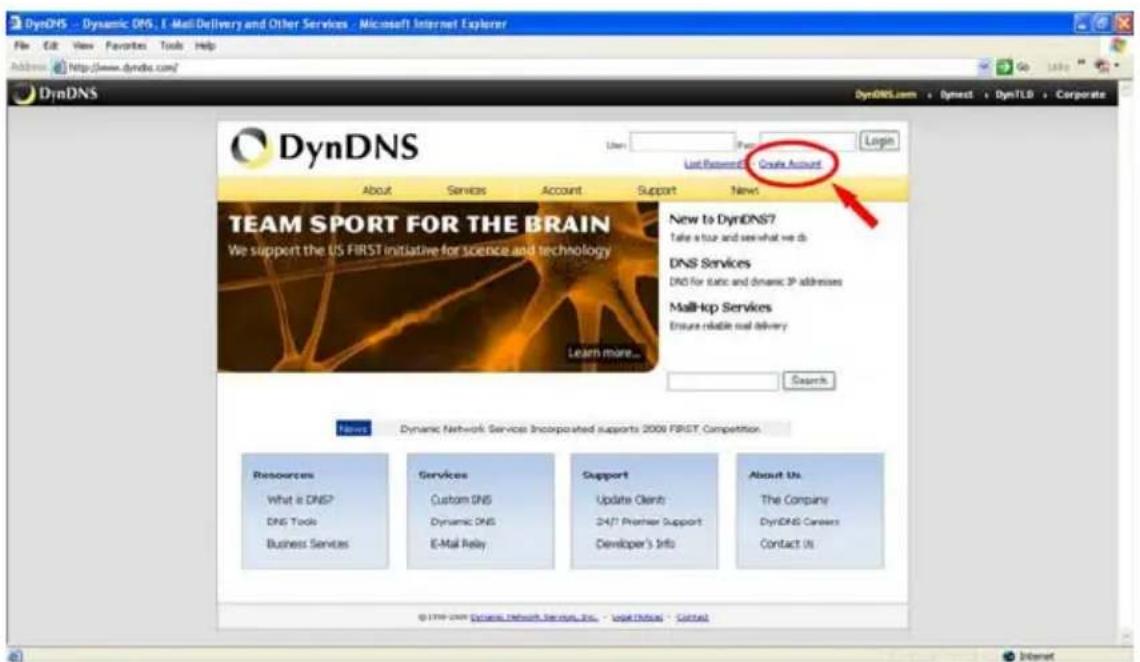Click Contact Us under About Us
Image resolution: width=1140 pixels, height=662 pixels.
click(787, 544)
